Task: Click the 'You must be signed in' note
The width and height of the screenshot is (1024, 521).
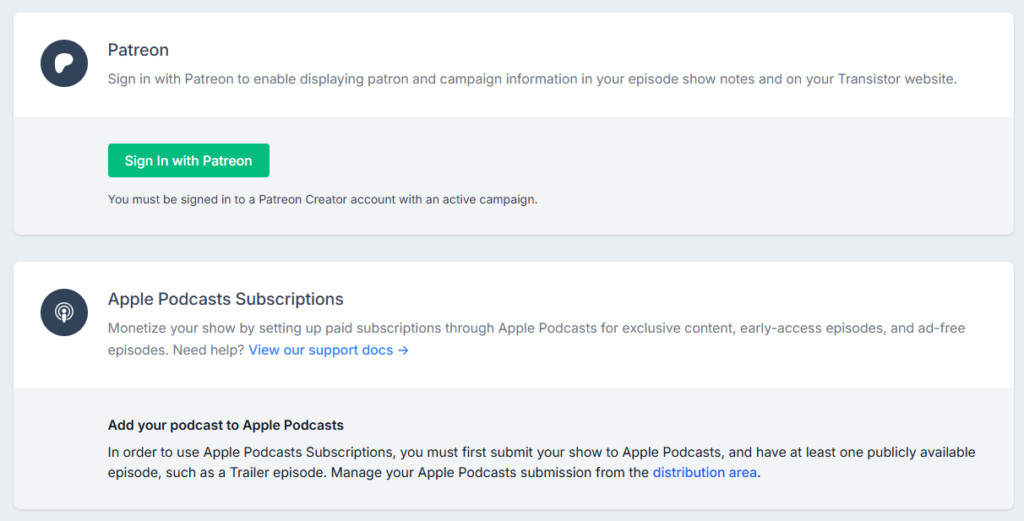Action: [323, 200]
